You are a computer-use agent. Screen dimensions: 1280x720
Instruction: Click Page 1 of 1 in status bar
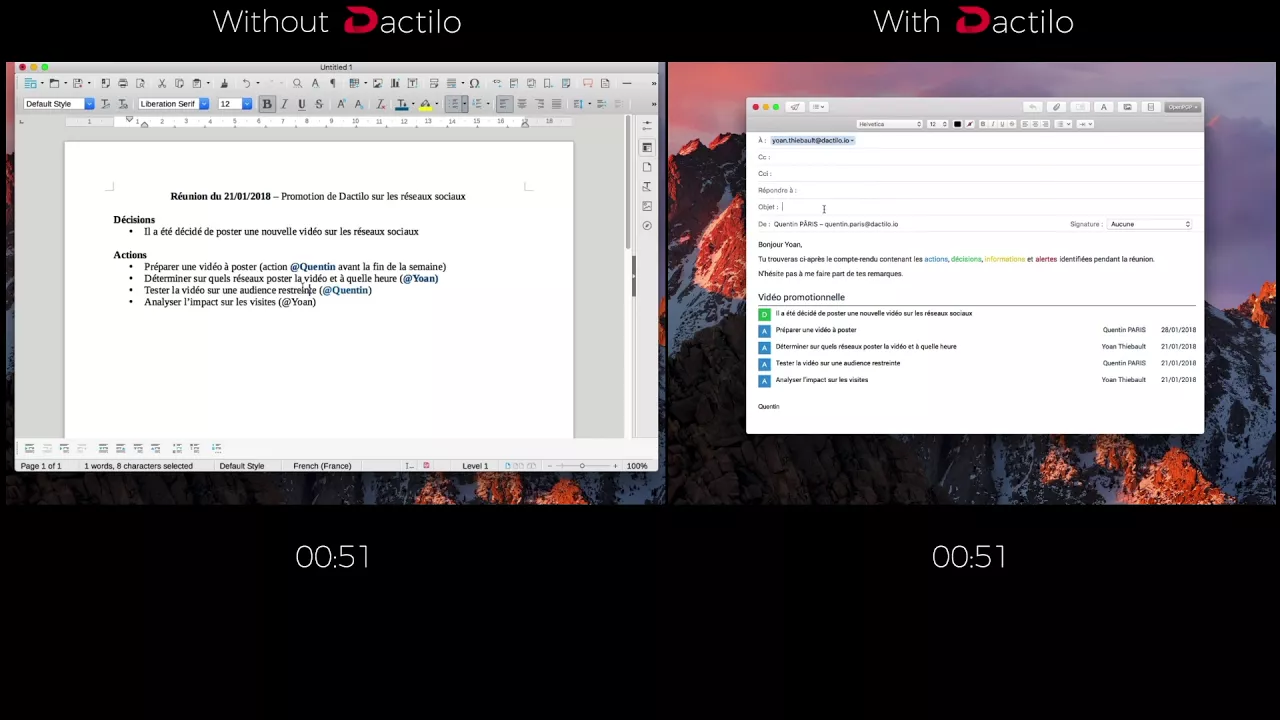[x=41, y=466]
